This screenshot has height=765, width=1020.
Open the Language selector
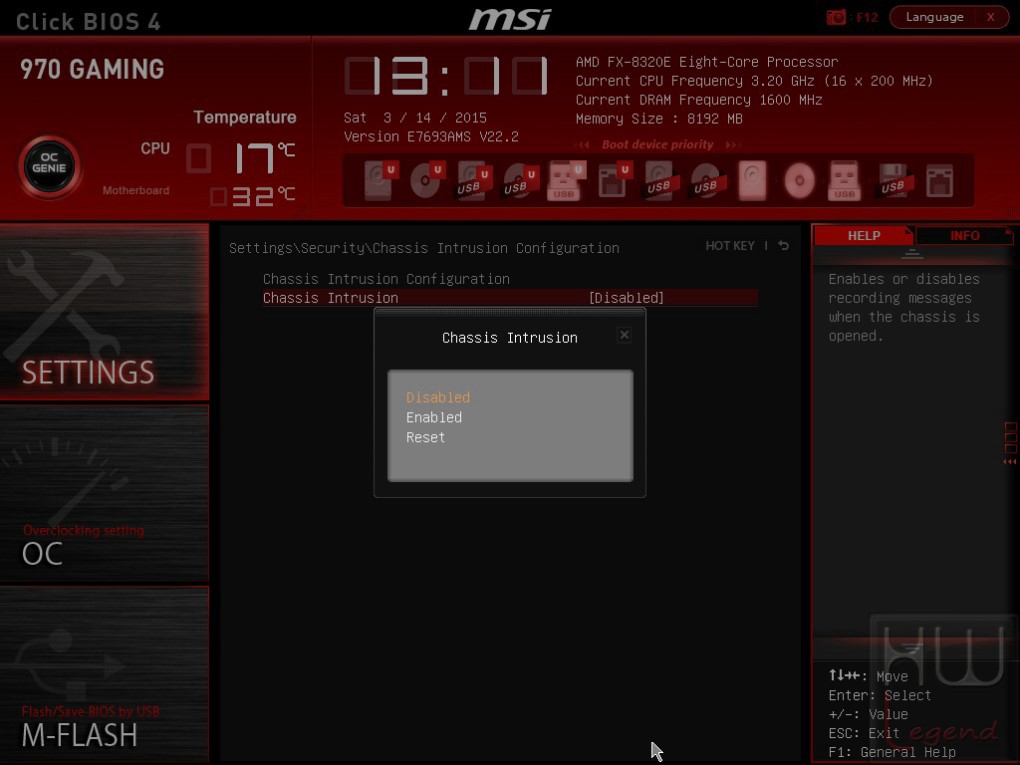(x=934, y=17)
